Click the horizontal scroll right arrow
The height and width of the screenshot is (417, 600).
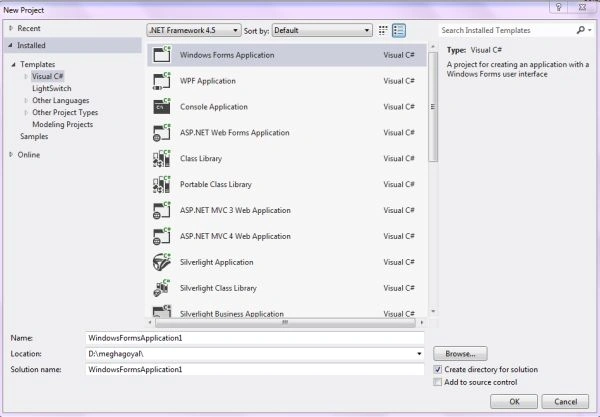point(422,323)
